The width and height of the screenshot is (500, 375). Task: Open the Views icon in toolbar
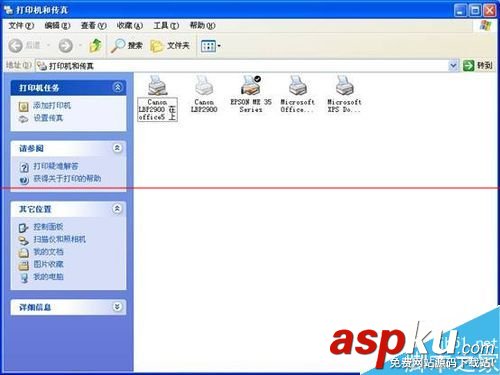(x=208, y=46)
